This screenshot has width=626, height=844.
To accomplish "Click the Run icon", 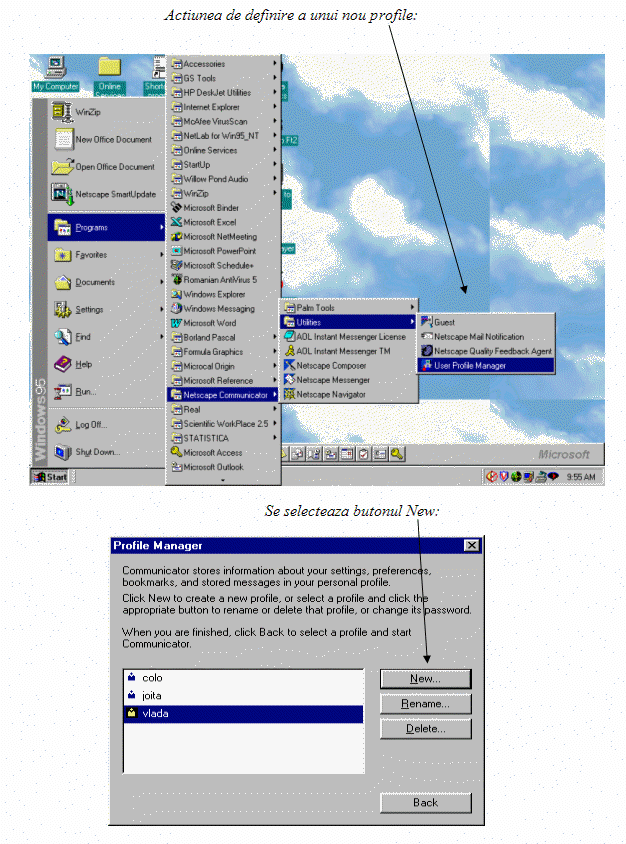I will pyautogui.click(x=62, y=391).
